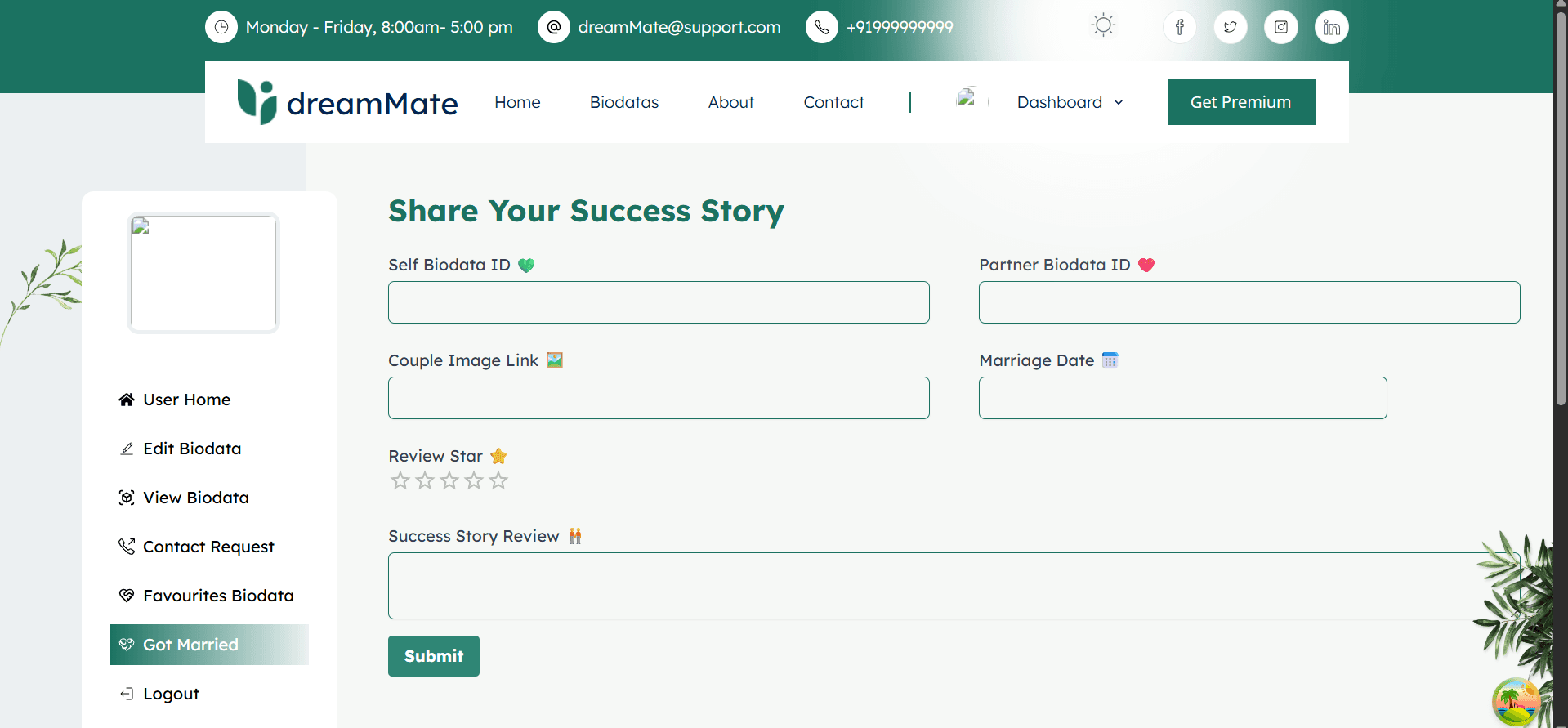The image size is (1568, 728).
Task: Click the couple emoji by Success Story Review
Action: [575, 536]
